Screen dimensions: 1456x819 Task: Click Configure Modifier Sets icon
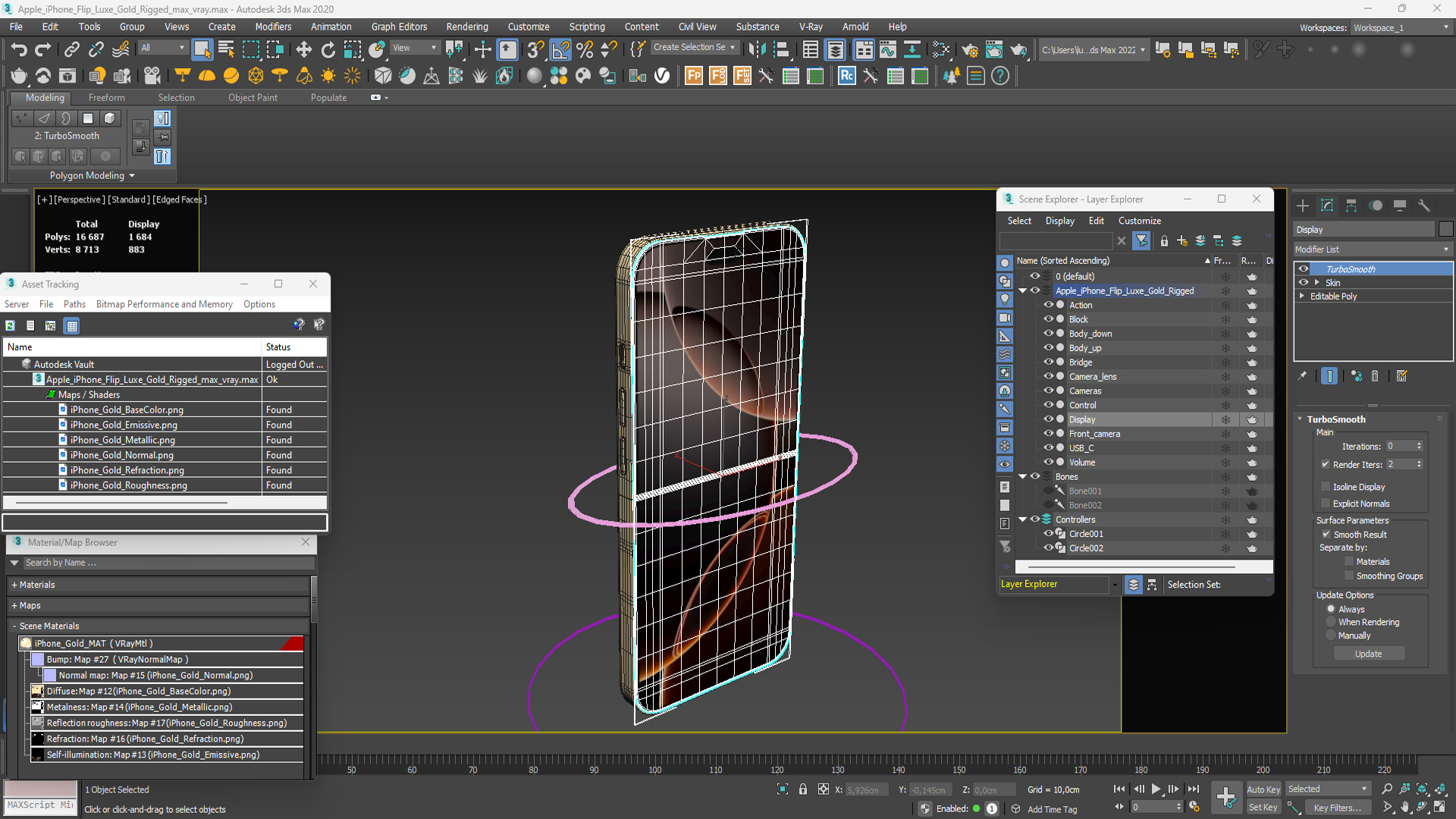click(1401, 376)
